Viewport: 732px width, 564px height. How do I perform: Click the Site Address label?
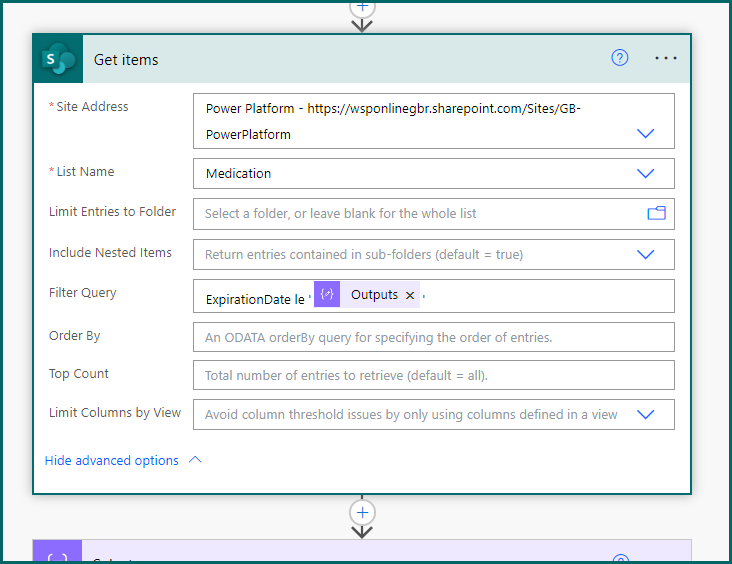click(92, 106)
